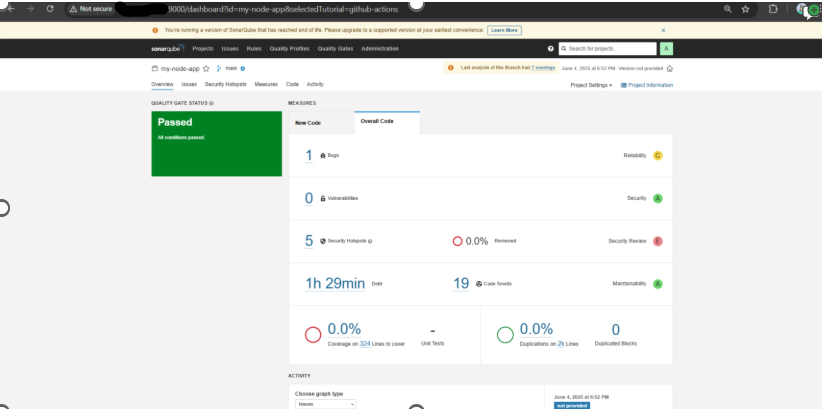Open the Rules menu
The image size is (822, 409).
tap(254, 49)
